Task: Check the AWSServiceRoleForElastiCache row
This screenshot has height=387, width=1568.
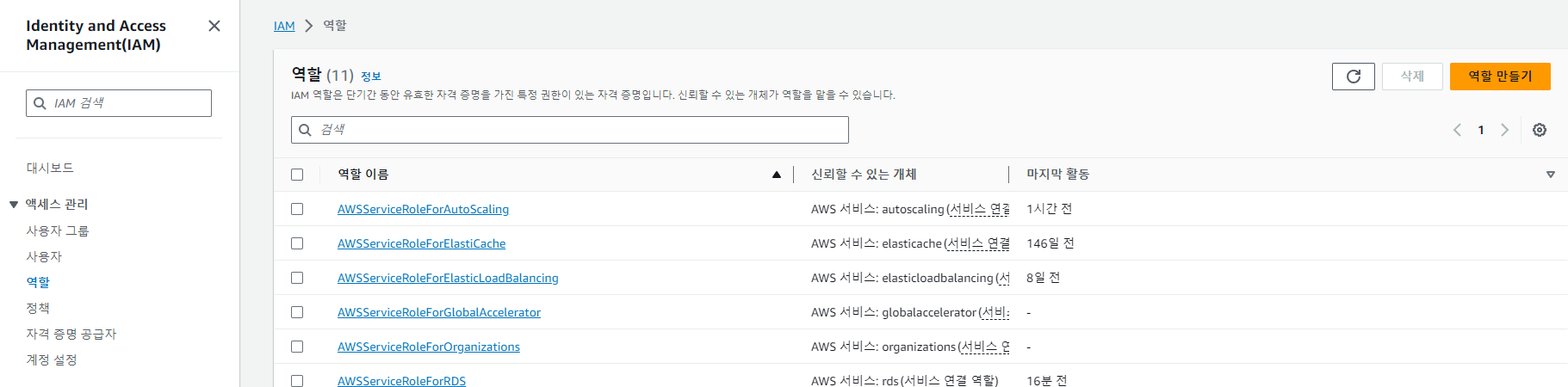Action: click(297, 243)
